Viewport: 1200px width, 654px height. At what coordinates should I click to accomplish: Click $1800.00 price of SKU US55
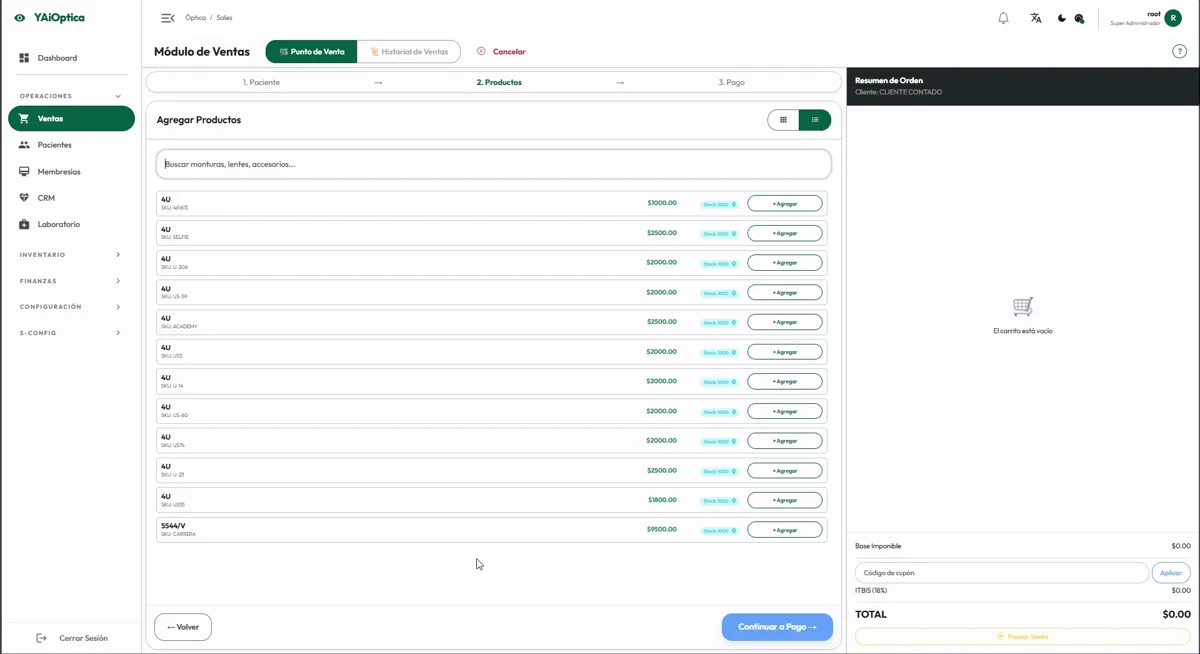pyautogui.click(x=662, y=499)
